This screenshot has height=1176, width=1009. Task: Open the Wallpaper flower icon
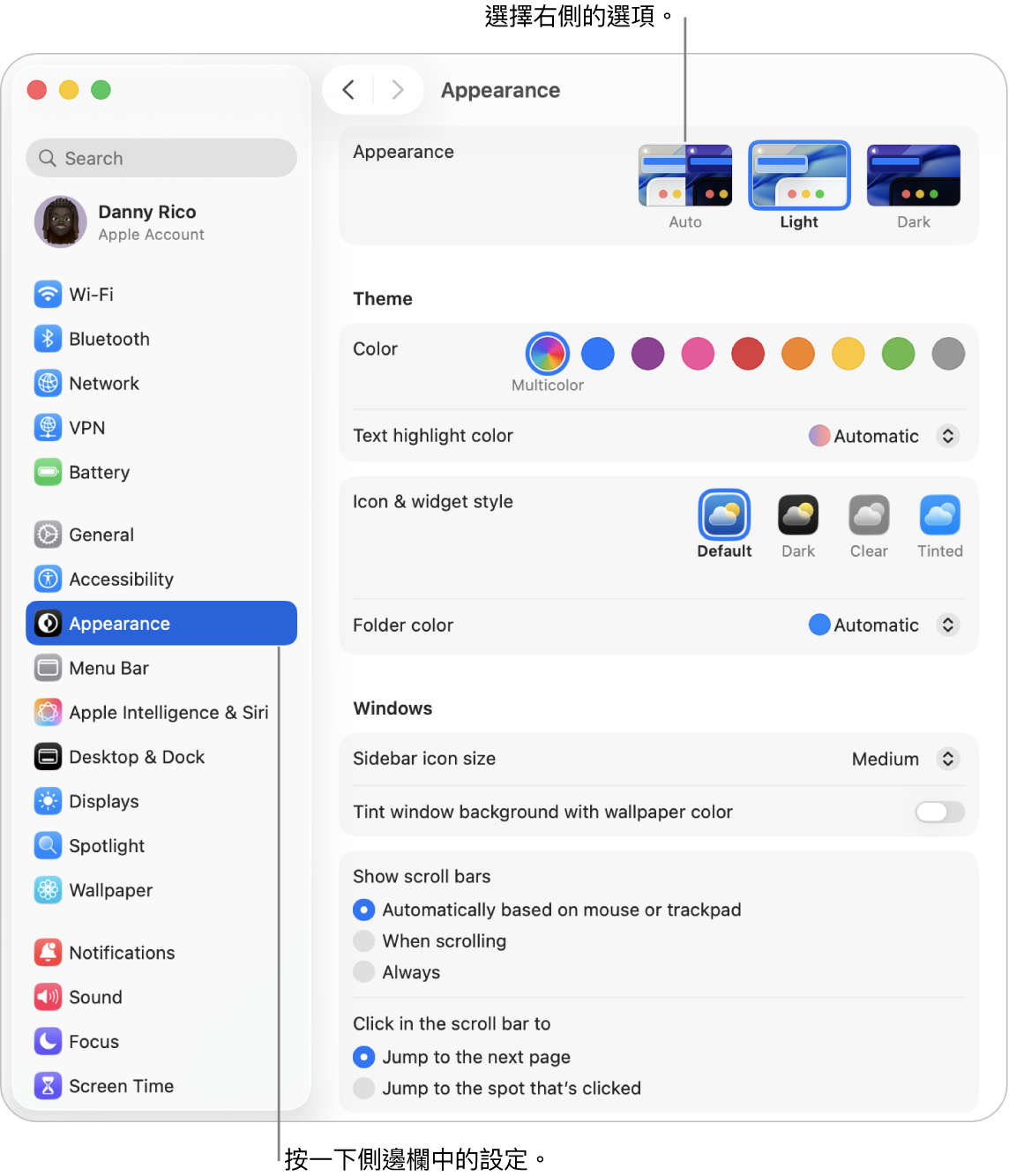48,890
